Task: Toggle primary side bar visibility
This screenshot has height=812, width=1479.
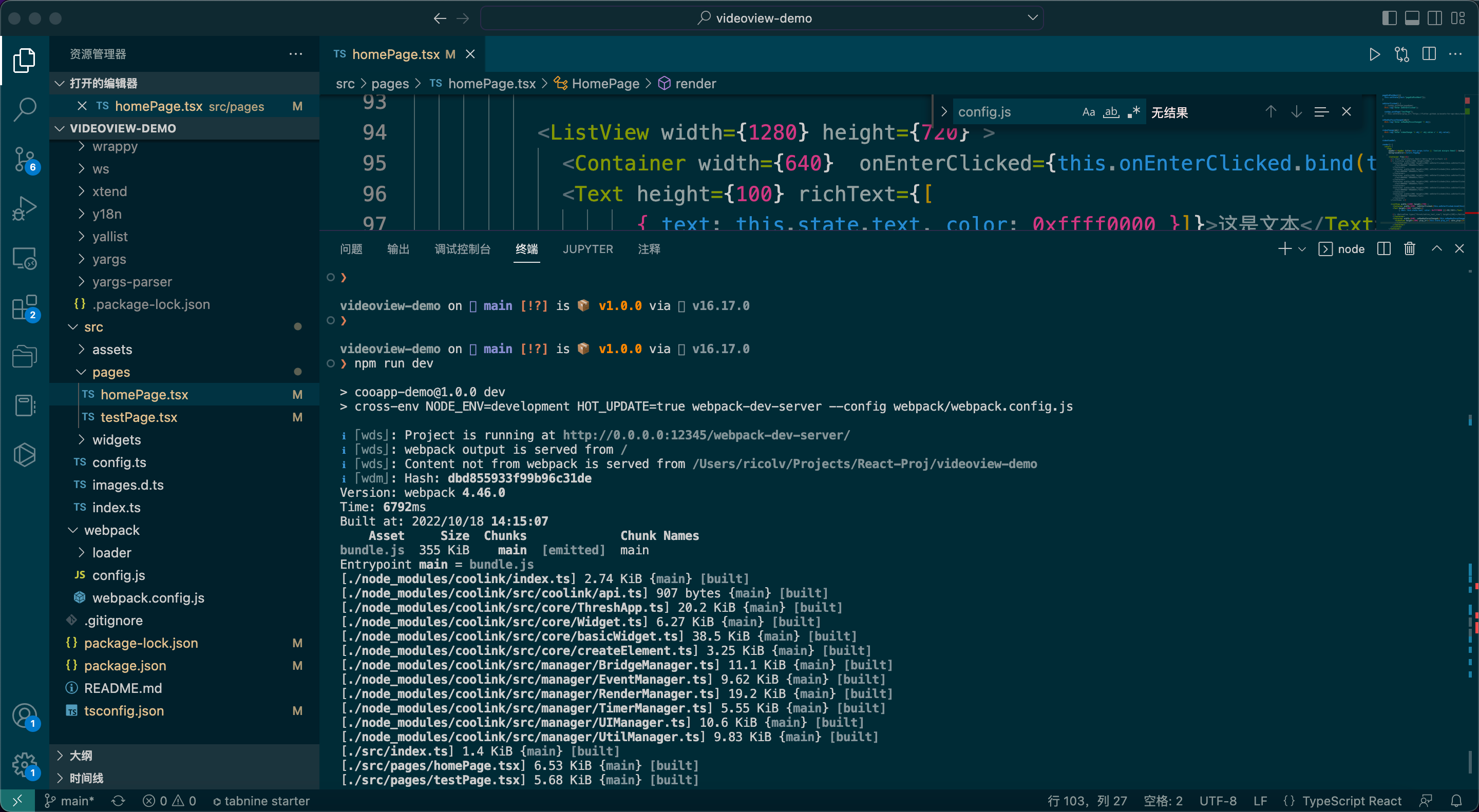Action: click(1389, 18)
